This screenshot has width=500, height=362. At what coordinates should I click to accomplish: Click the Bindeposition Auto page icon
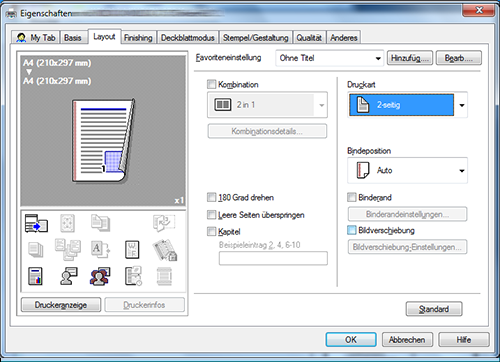[x=363, y=170]
